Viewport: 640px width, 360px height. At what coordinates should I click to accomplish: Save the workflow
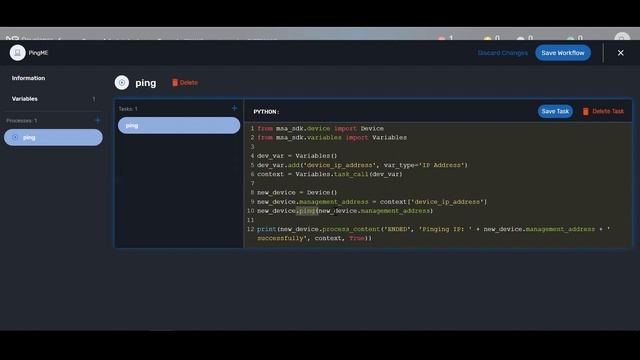[563, 53]
